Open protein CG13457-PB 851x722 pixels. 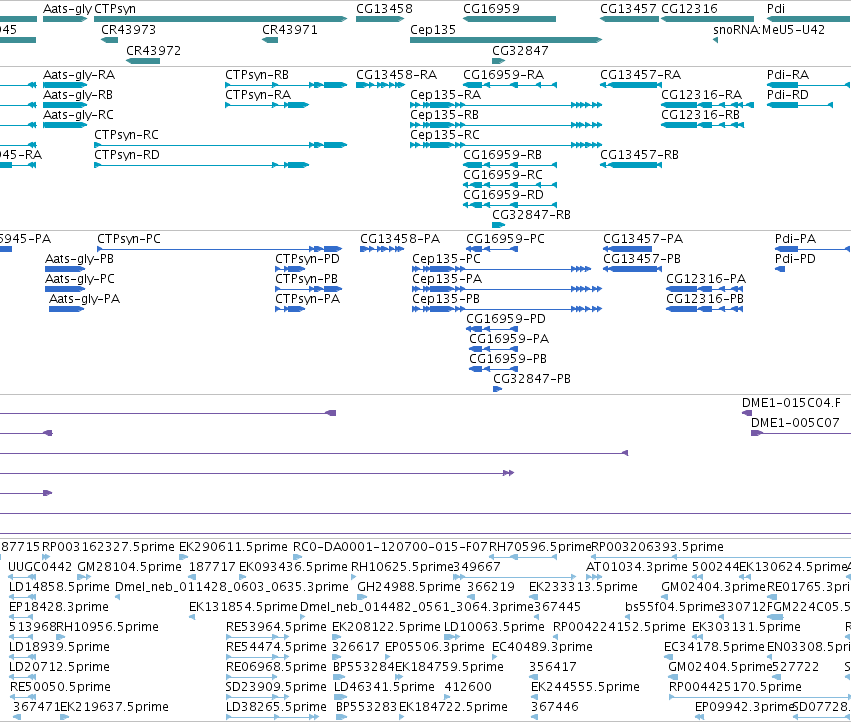click(x=632, y=269)
